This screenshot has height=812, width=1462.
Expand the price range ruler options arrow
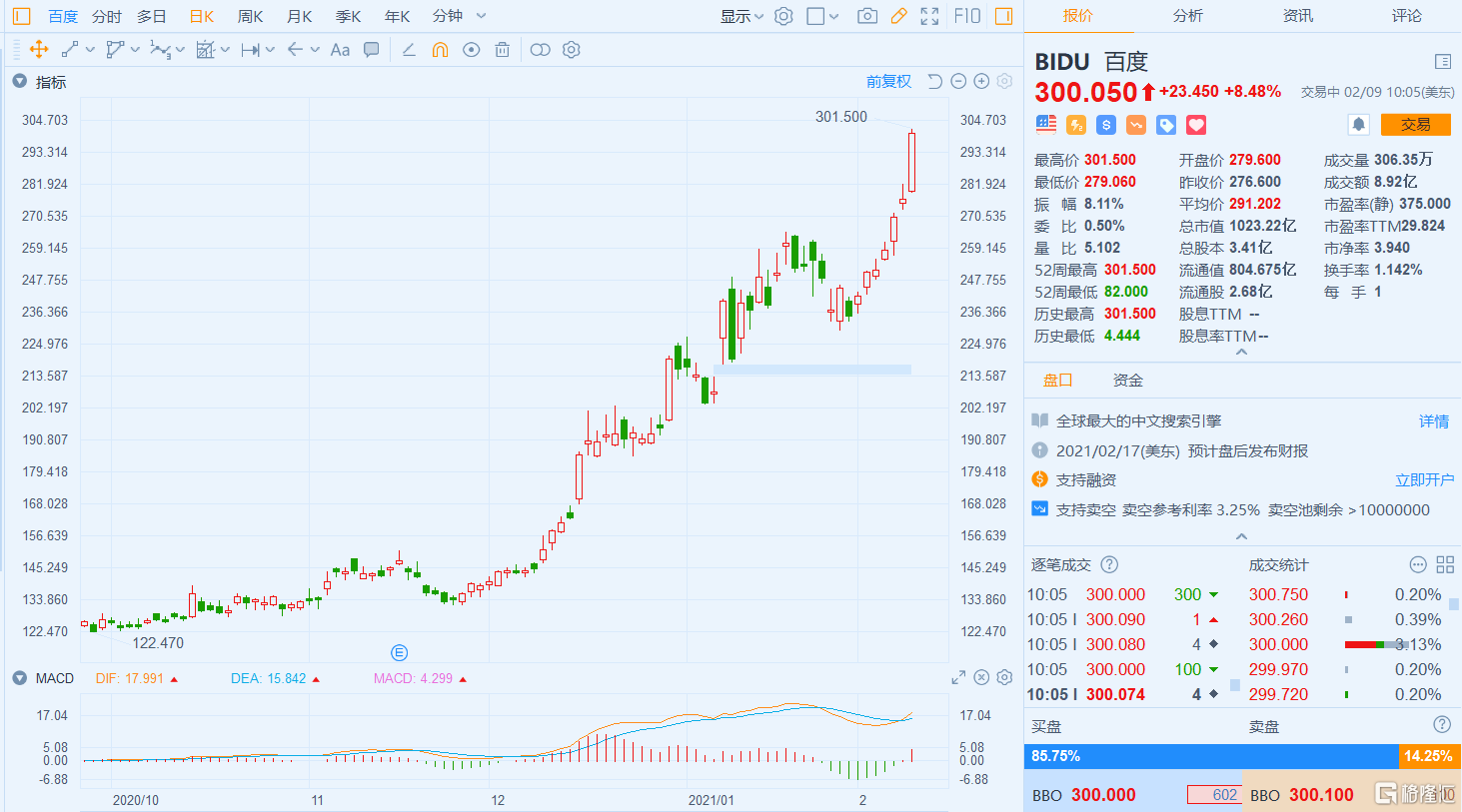click(270, 49)
